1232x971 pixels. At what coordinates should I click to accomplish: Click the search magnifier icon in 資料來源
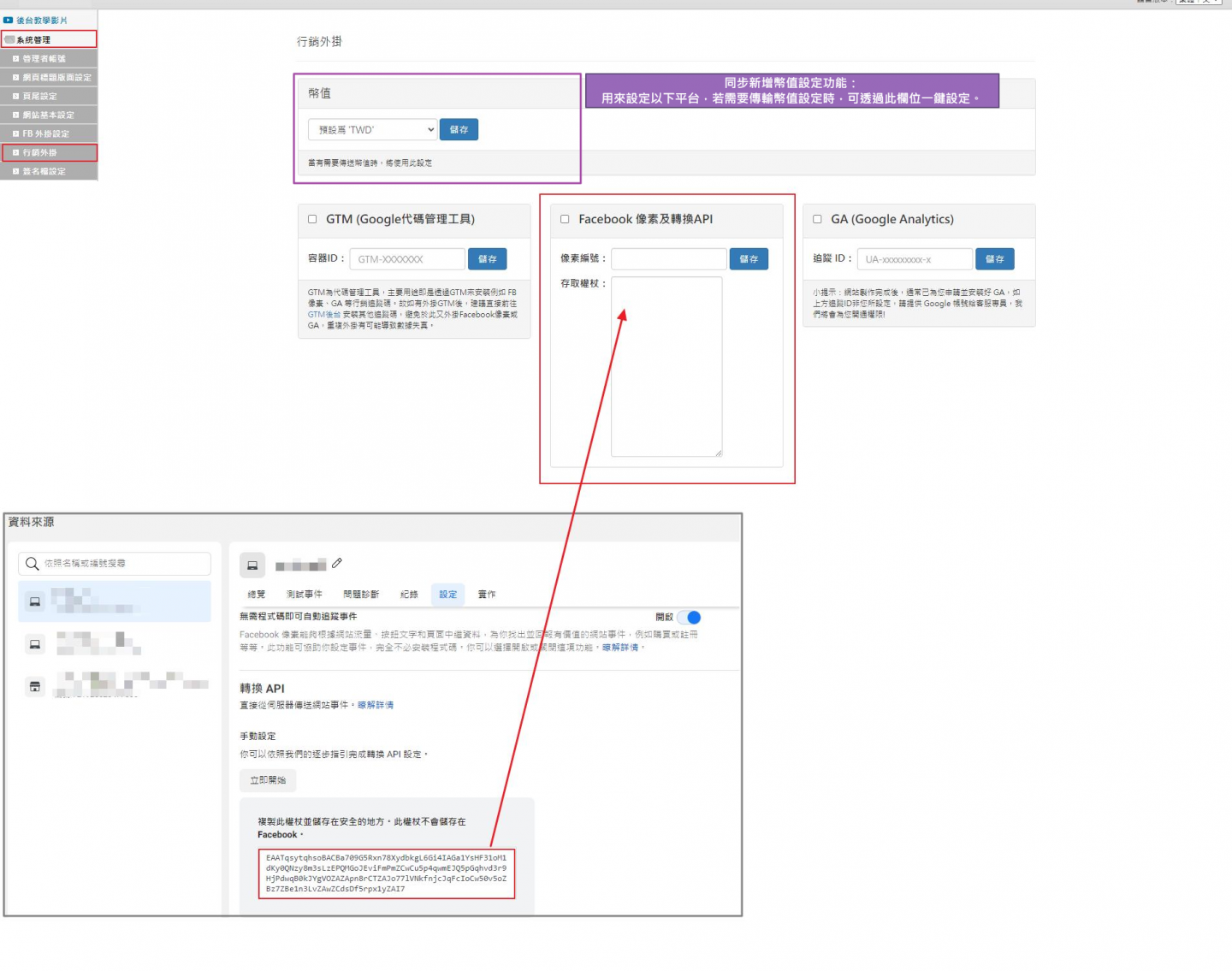32,563
